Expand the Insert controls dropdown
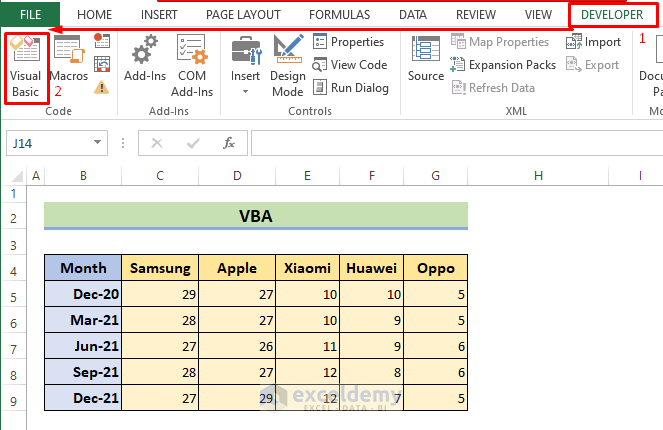 [245, 91]
